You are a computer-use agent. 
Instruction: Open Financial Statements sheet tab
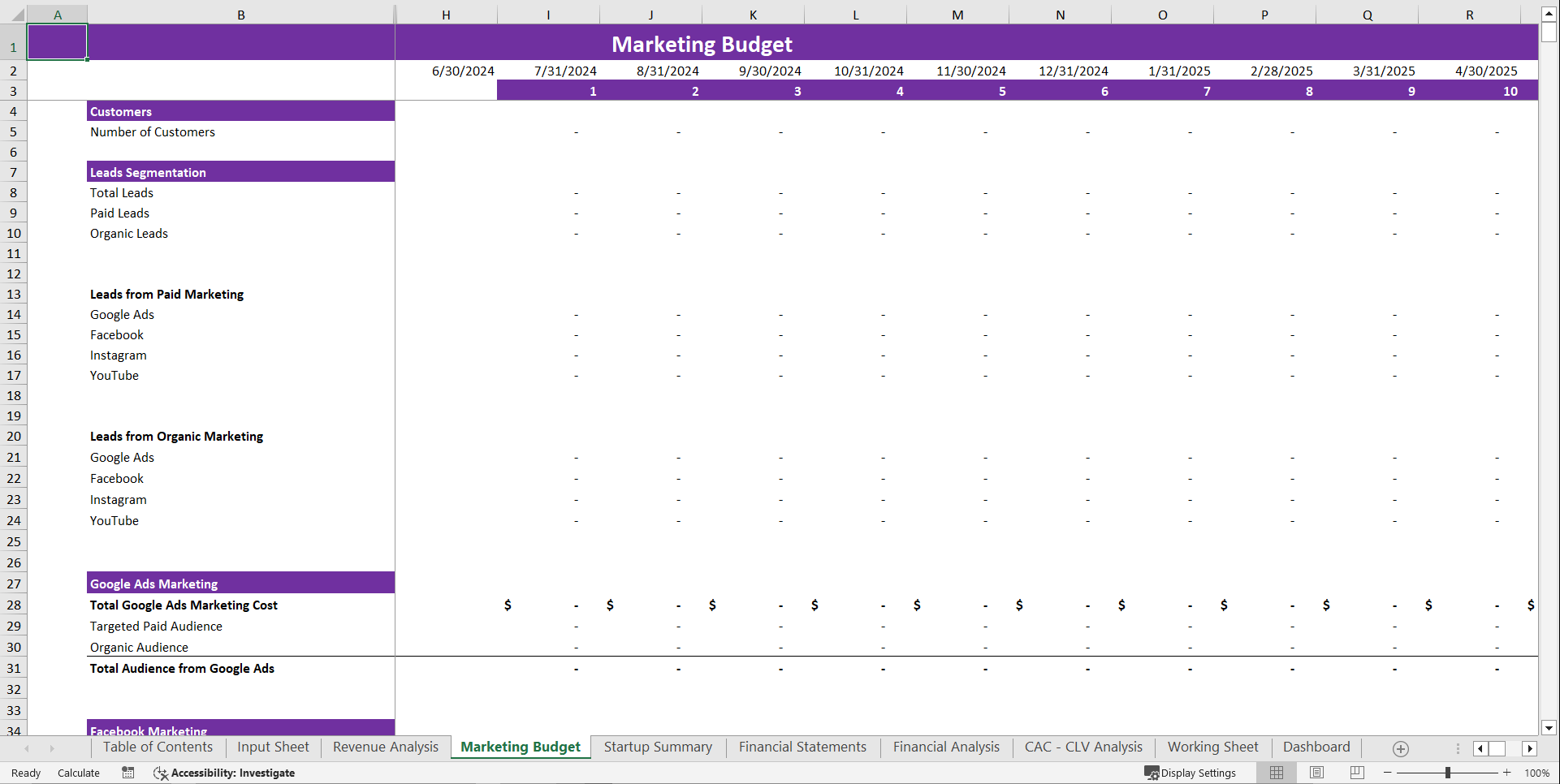tap(802, 747)
